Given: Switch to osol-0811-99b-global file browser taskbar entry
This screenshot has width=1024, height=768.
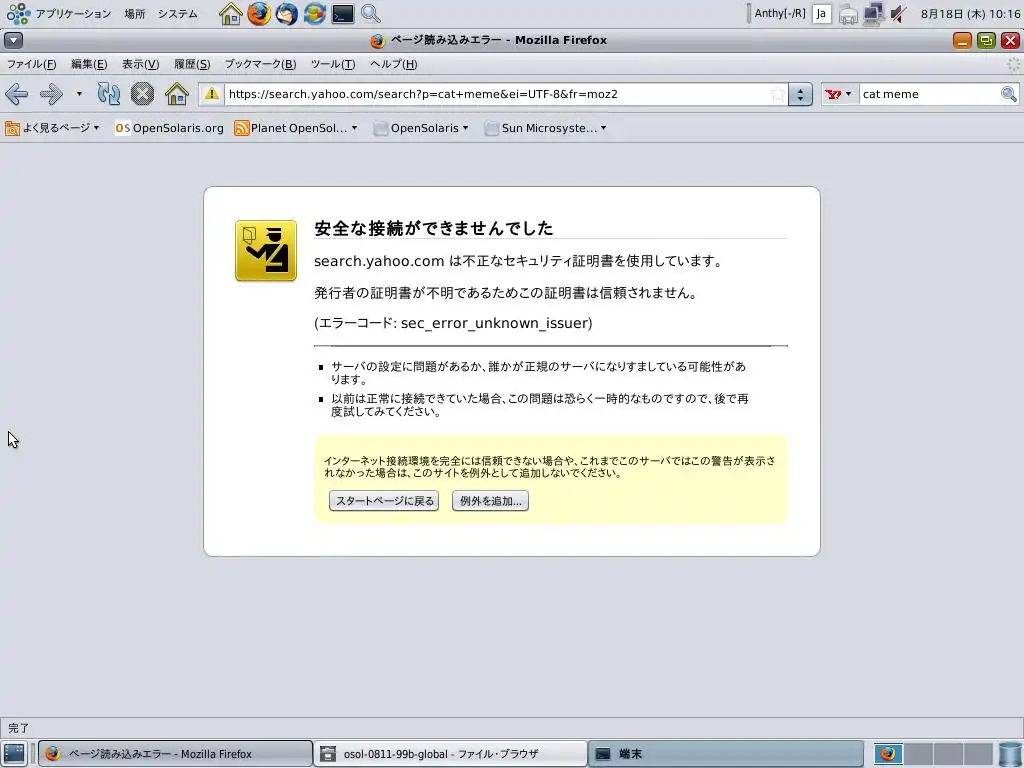Looking at the screenshot, I should [x=450, y=754].
